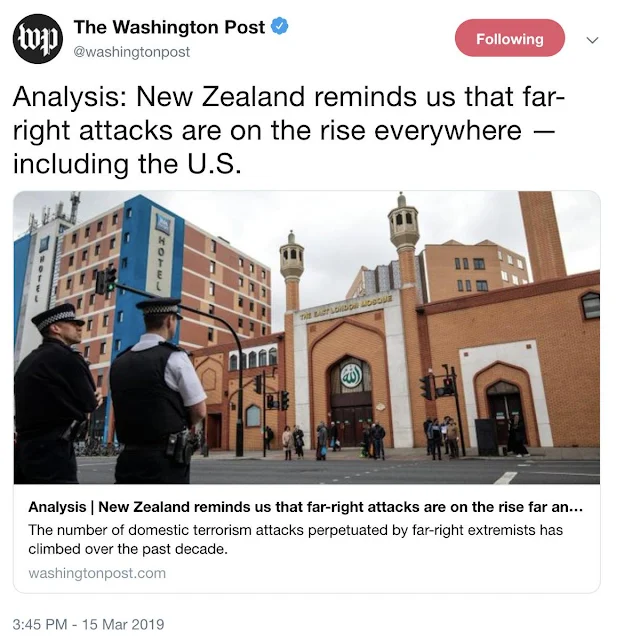This screenshot has width=624, height=640.
Task: Open The Washington Post display name
Action: [x=169, y=27]
